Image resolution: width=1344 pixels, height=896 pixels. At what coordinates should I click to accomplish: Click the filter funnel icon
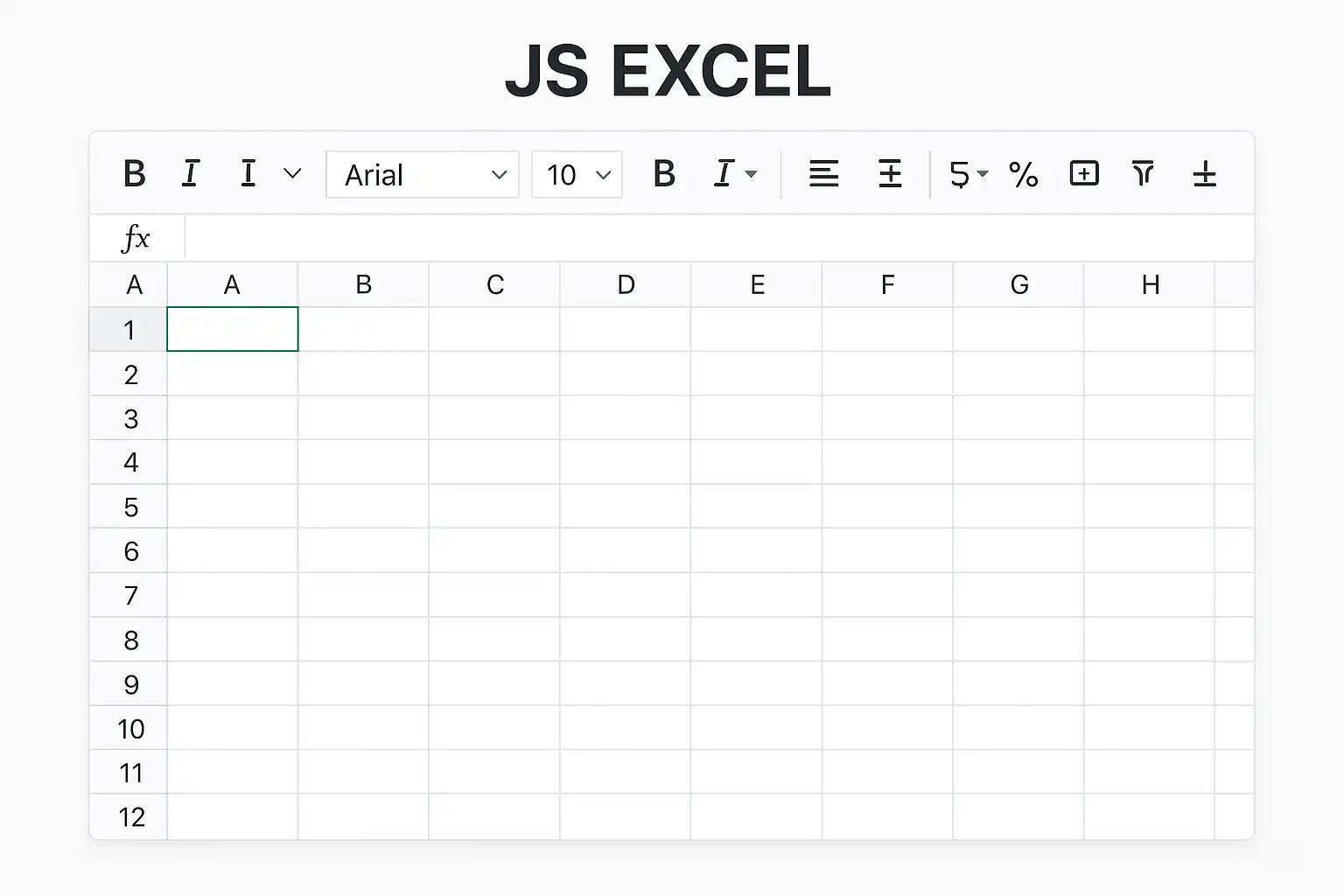pyautogui.click(x=1143, y=173)
